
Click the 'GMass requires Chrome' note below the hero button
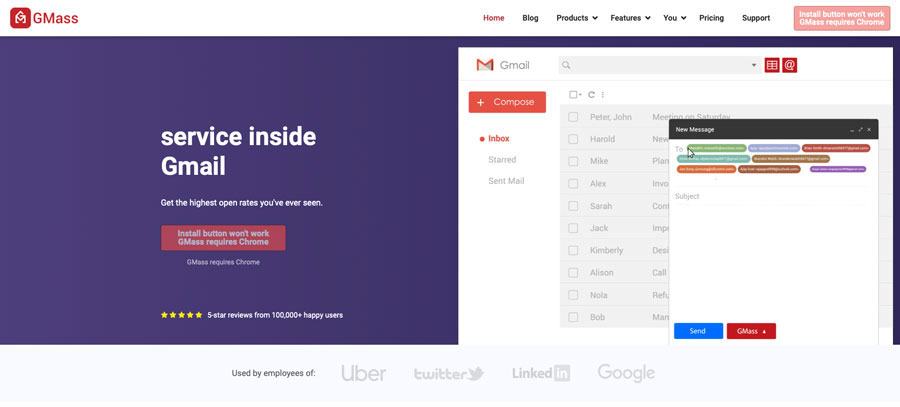point(223,262)
